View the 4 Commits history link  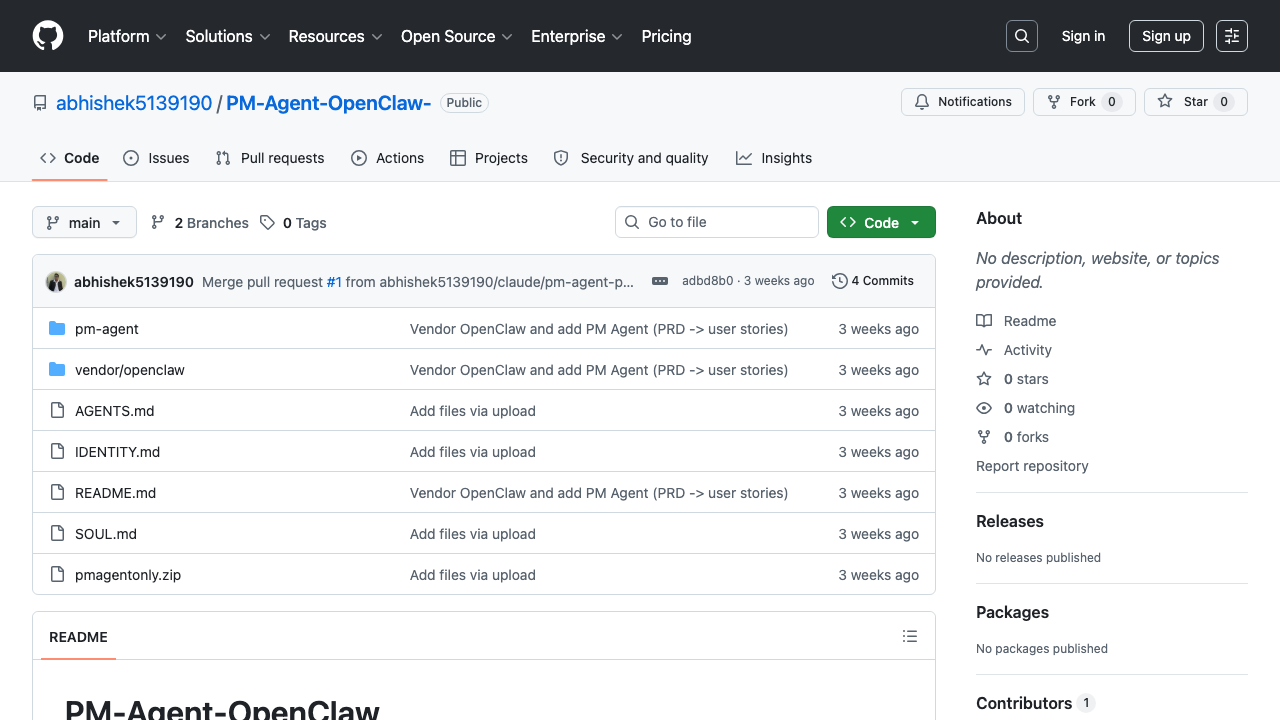(873, 281)
